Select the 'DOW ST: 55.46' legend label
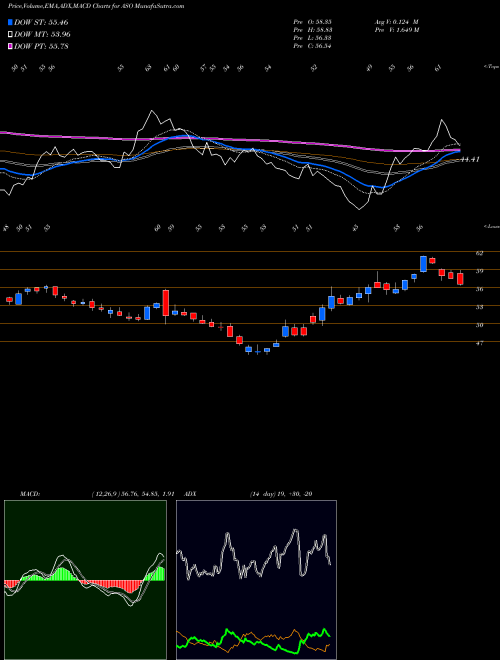Screen dimensions: 500x660 coord(41,22)
